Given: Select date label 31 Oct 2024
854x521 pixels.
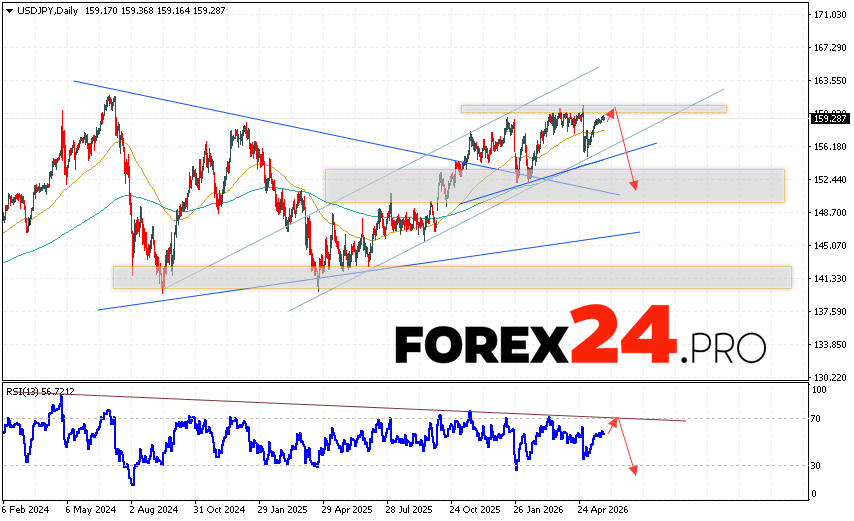Looking at the screenshot, I should (x=219, y=510).
